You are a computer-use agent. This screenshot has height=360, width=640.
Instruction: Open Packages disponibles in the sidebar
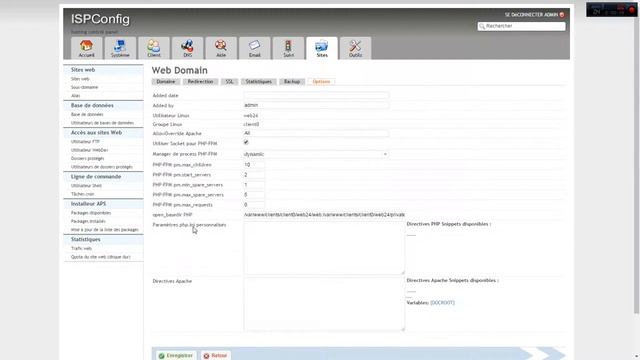91,213
